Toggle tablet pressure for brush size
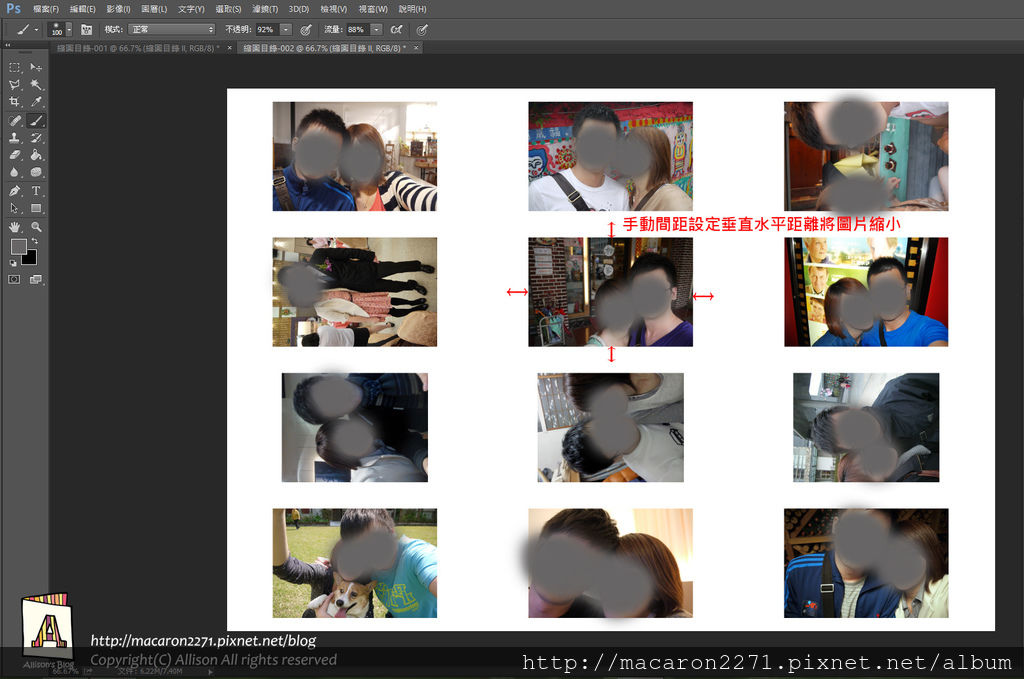This screenshot has width=1024, height=679. tap(422, 29)
